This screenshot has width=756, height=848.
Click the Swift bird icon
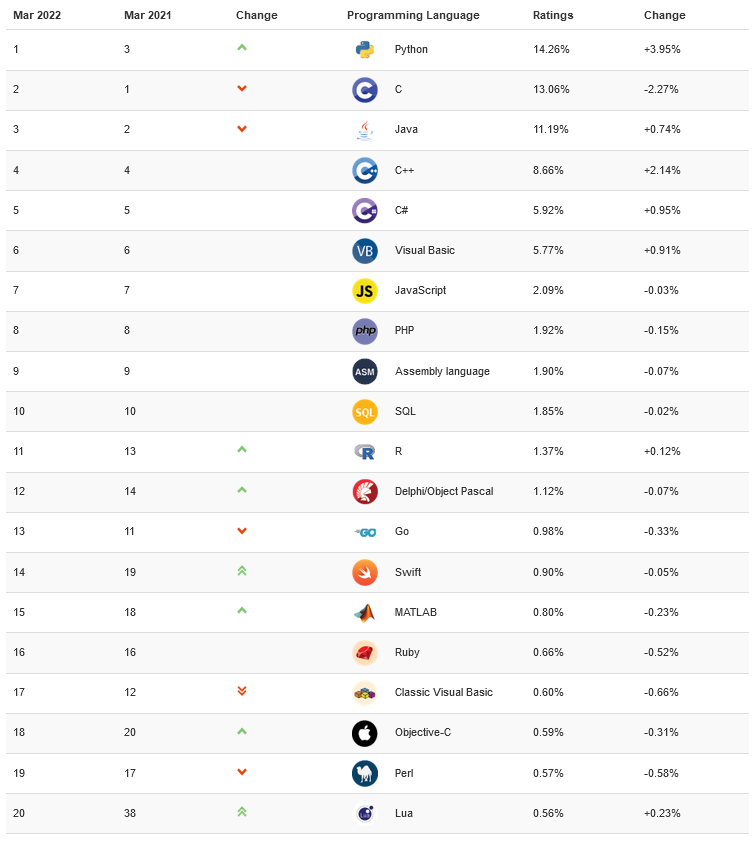(x=364, y=572)
